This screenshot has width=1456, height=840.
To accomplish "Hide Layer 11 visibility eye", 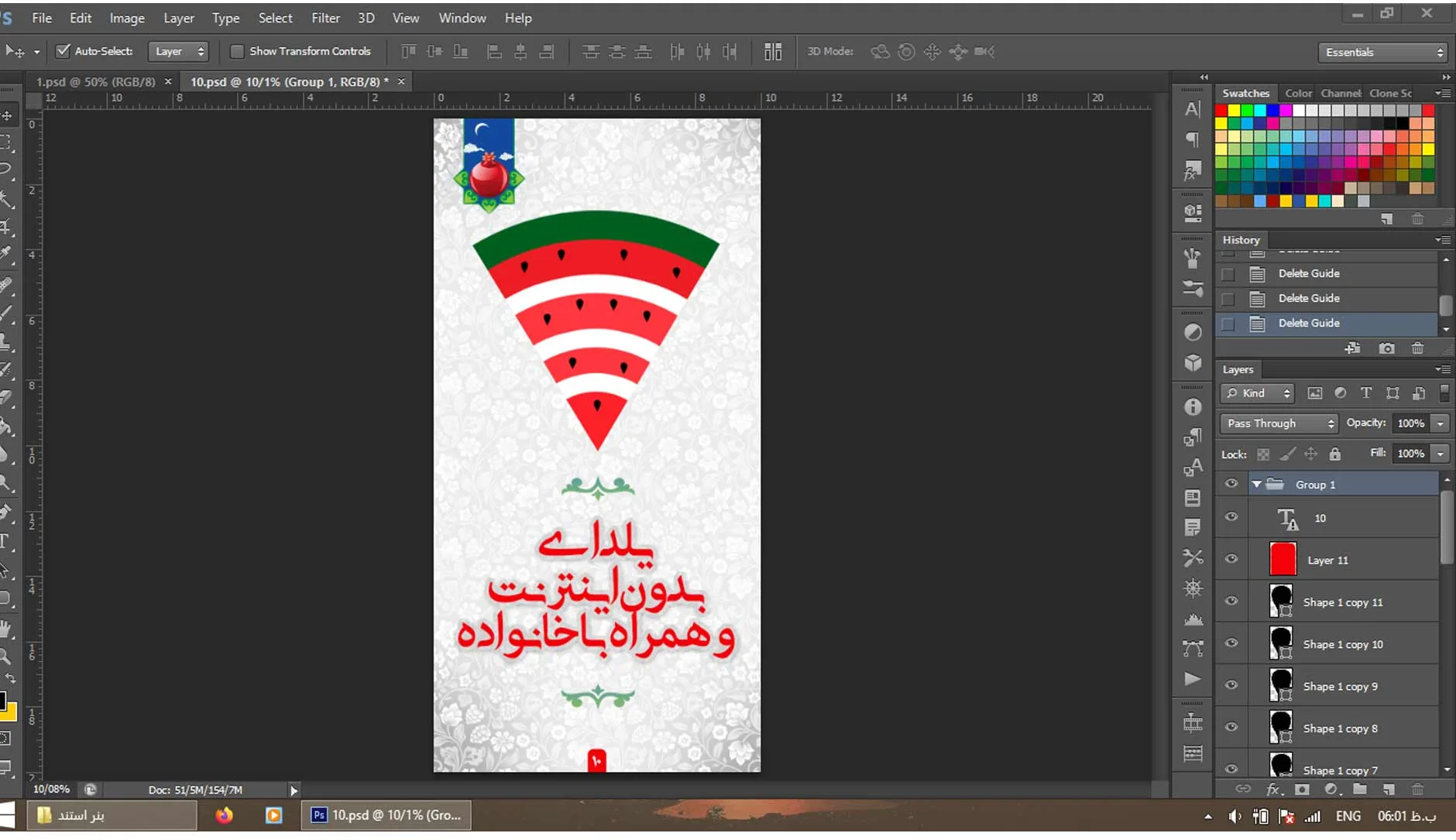I will coord(1231,559).
